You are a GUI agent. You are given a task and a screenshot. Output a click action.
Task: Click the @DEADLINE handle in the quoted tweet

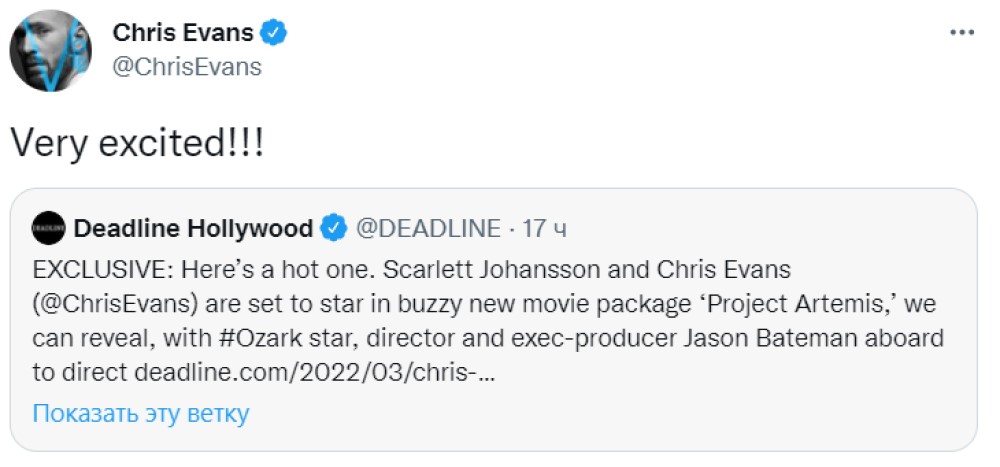pyautogui.click(x=428, y=229)
